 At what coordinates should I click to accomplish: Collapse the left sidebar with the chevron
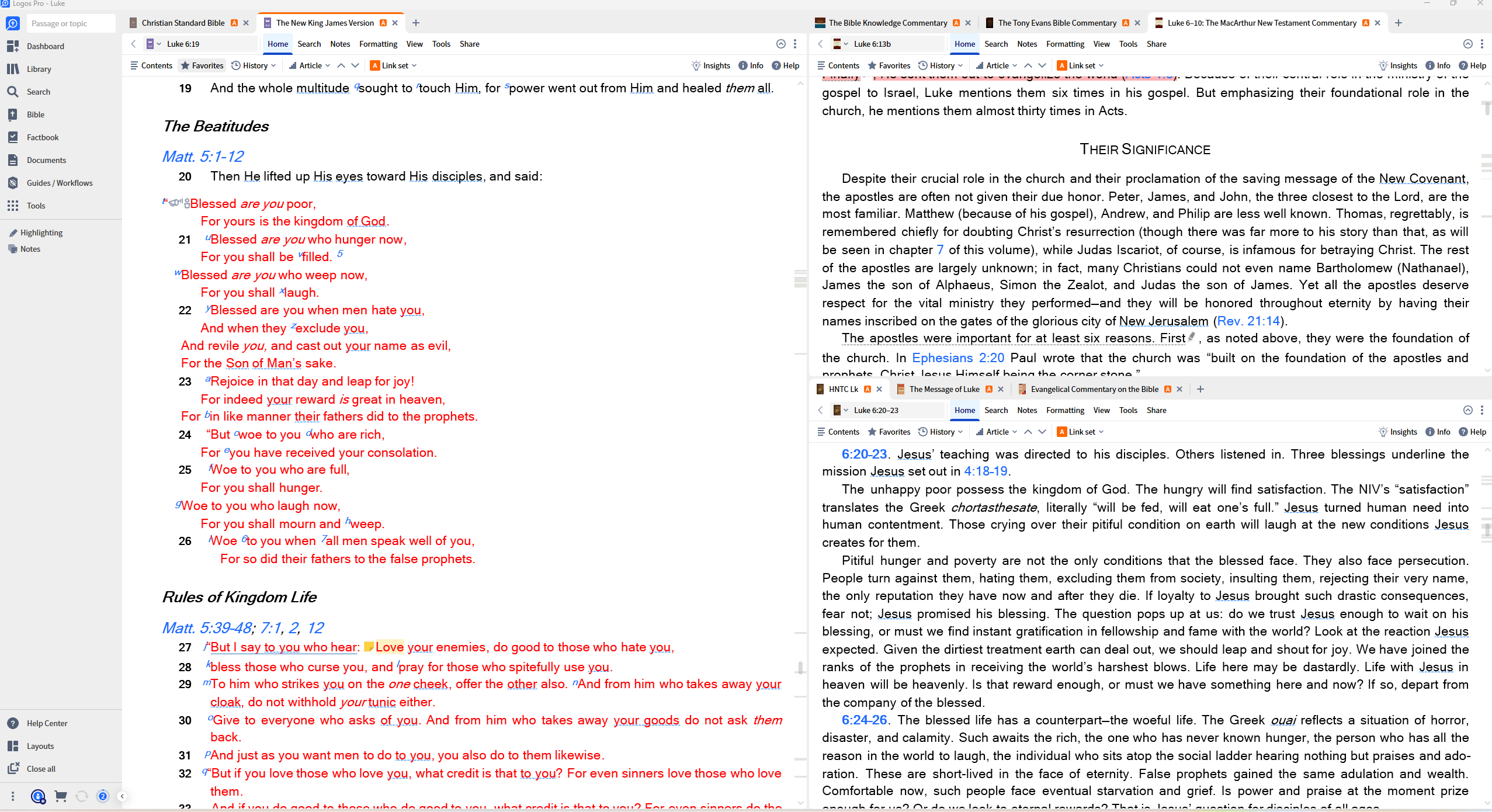122,796
